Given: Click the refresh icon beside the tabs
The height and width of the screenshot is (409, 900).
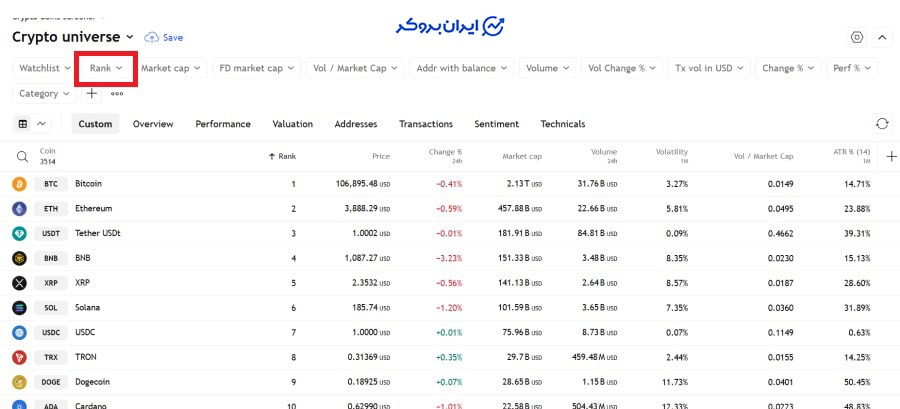Looking at the screenshot, I should 881,124.
